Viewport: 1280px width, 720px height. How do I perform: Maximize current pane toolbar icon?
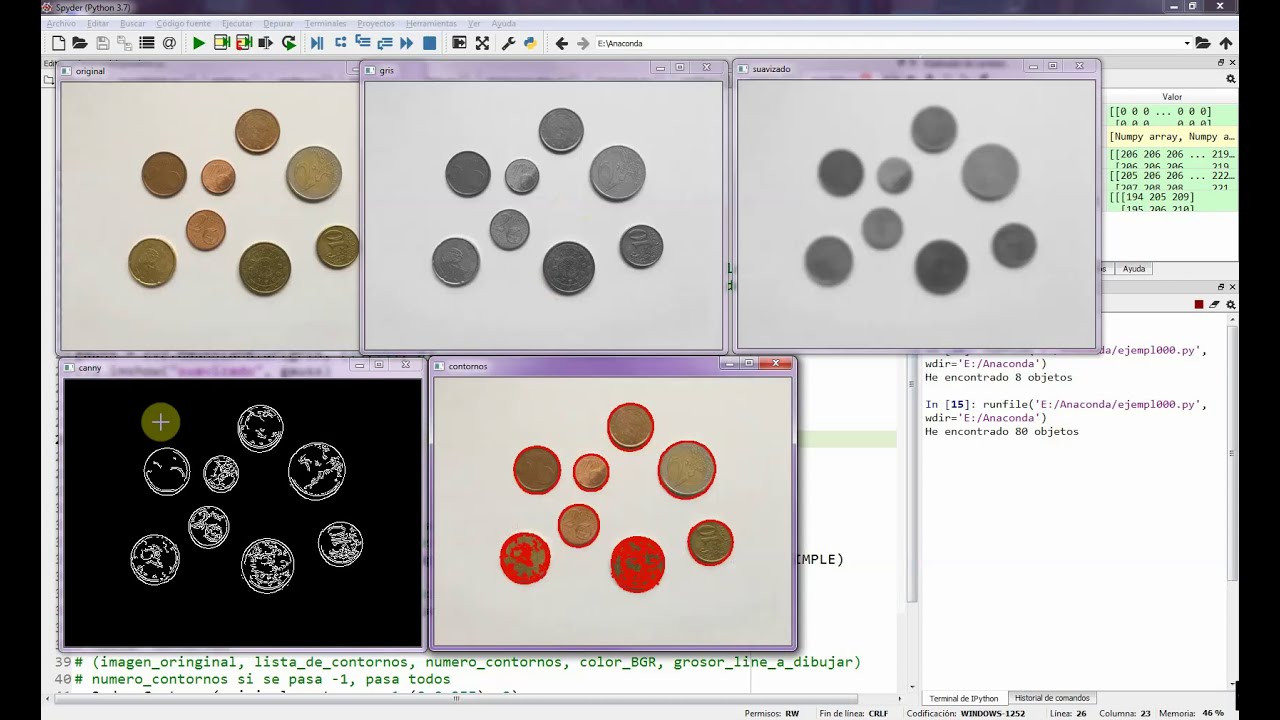459,43
